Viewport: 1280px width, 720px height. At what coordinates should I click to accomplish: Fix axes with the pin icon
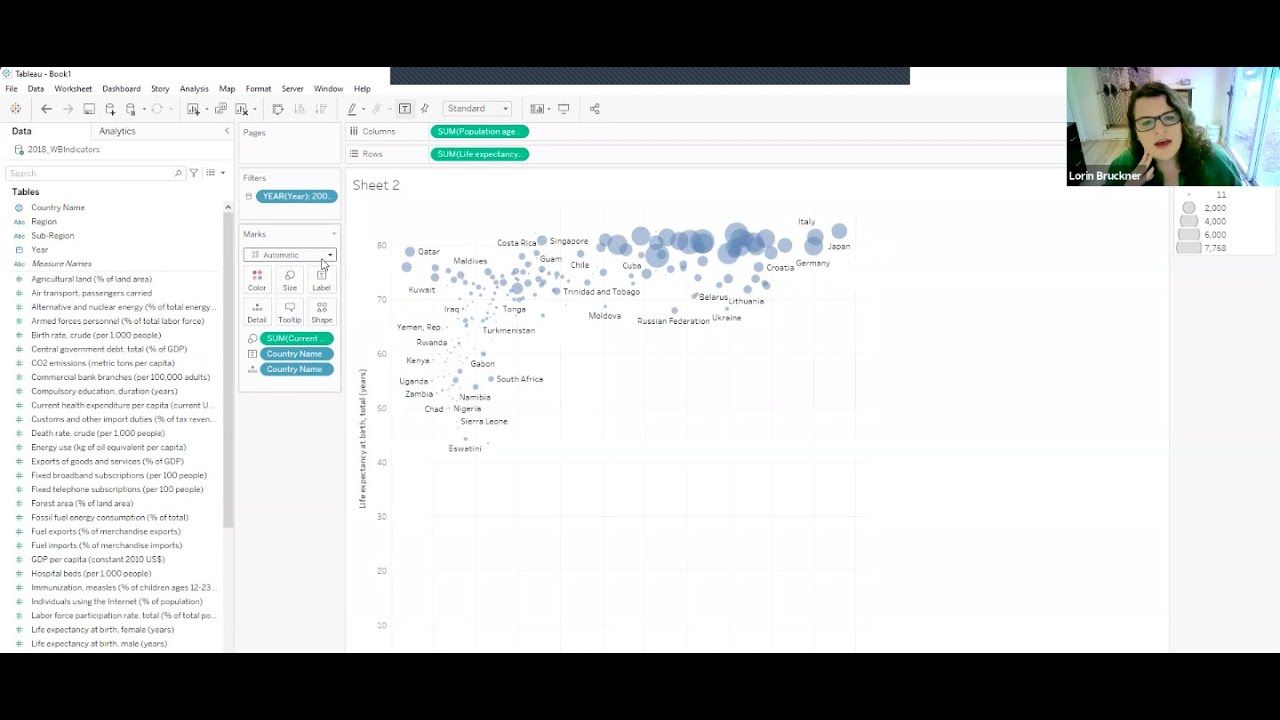[424, 109]
